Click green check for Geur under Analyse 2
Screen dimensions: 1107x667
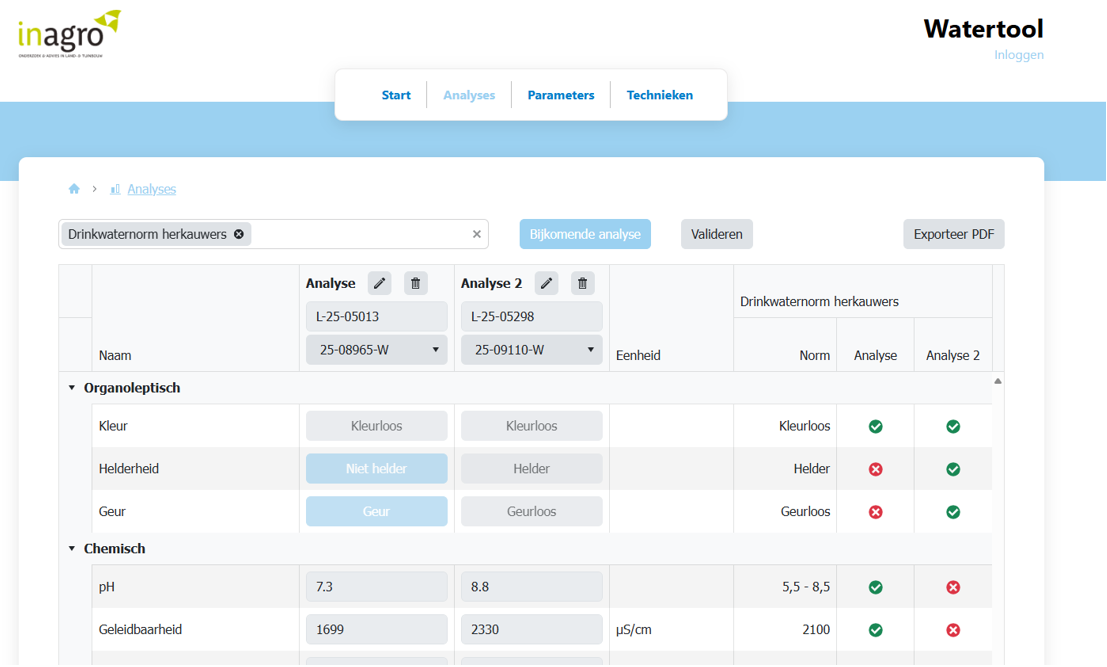(953, 512)
